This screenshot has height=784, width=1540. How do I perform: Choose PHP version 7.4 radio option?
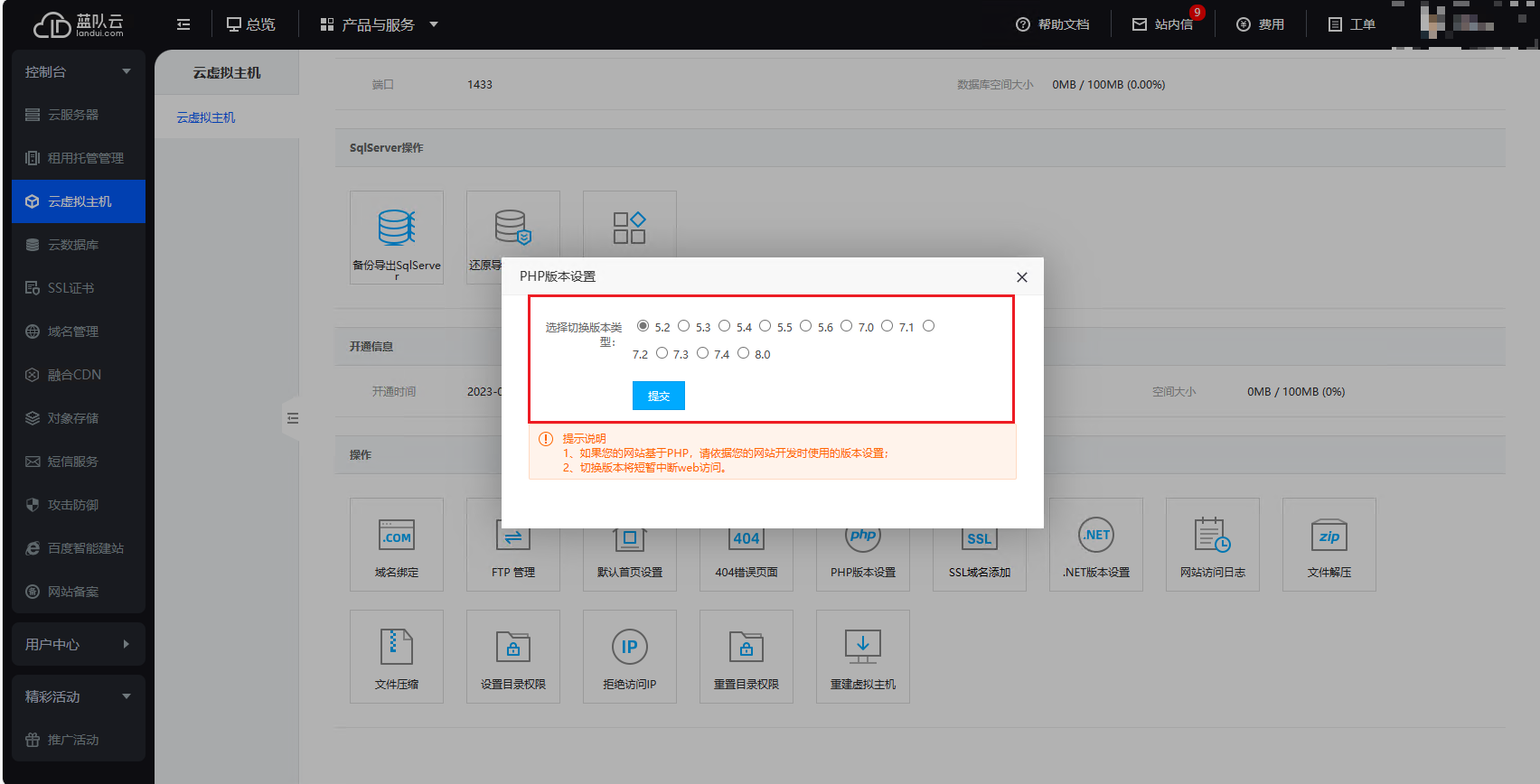tap(702, 353)
